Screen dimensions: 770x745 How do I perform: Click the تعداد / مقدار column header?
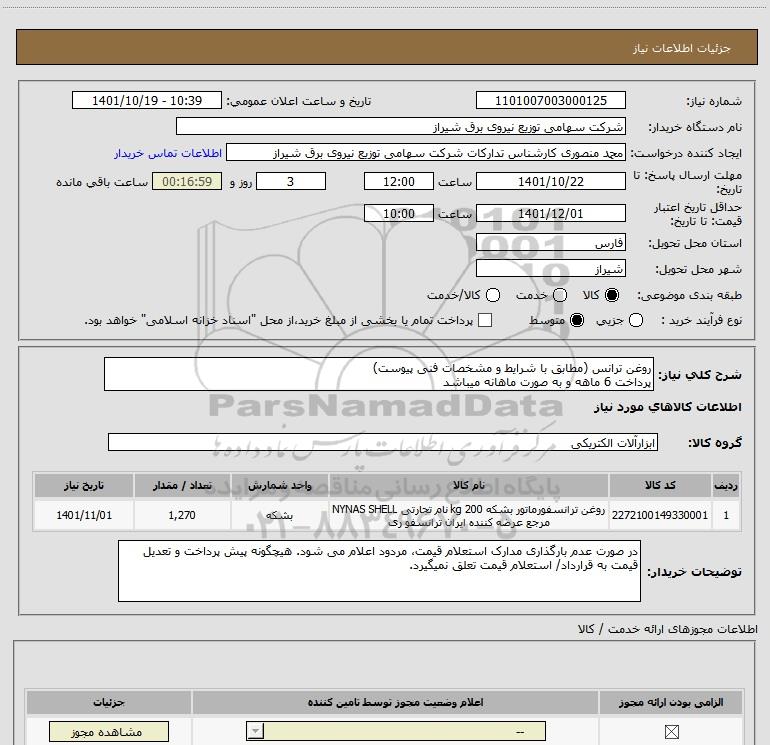(182, 485)
